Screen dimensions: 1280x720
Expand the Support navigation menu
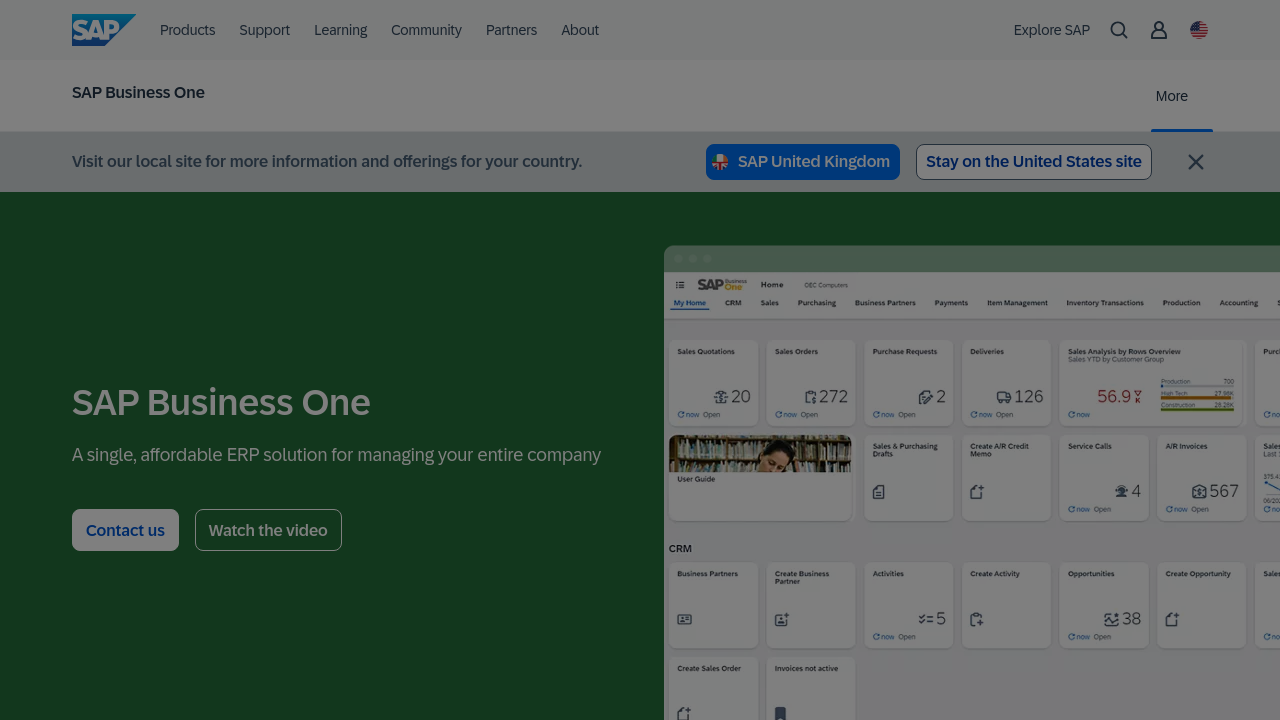[264, 30]
